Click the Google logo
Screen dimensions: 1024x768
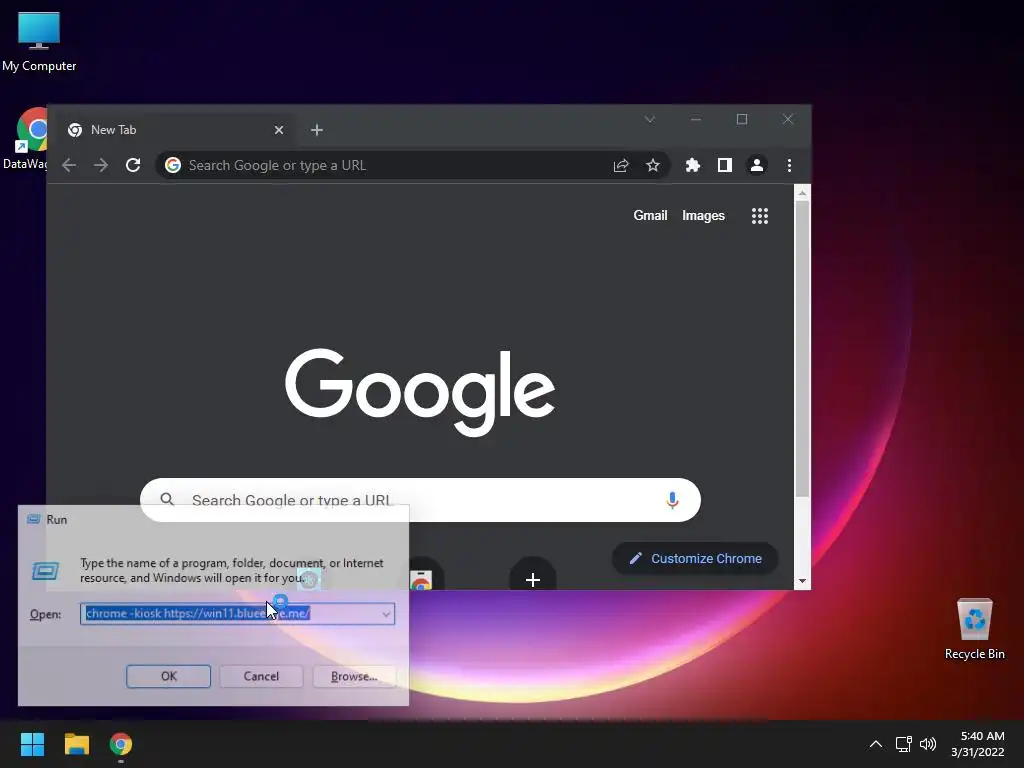pyautogui.click(x=420, y=391)
